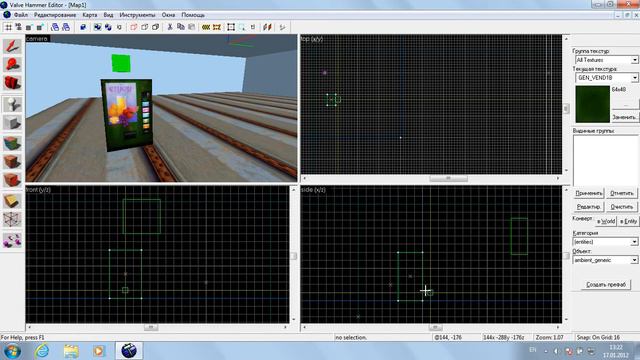Viewport: 640px width, 360px height.
Task: Toggle the 2D grid display
Action: pyautogui.click(x=8, y=27)
